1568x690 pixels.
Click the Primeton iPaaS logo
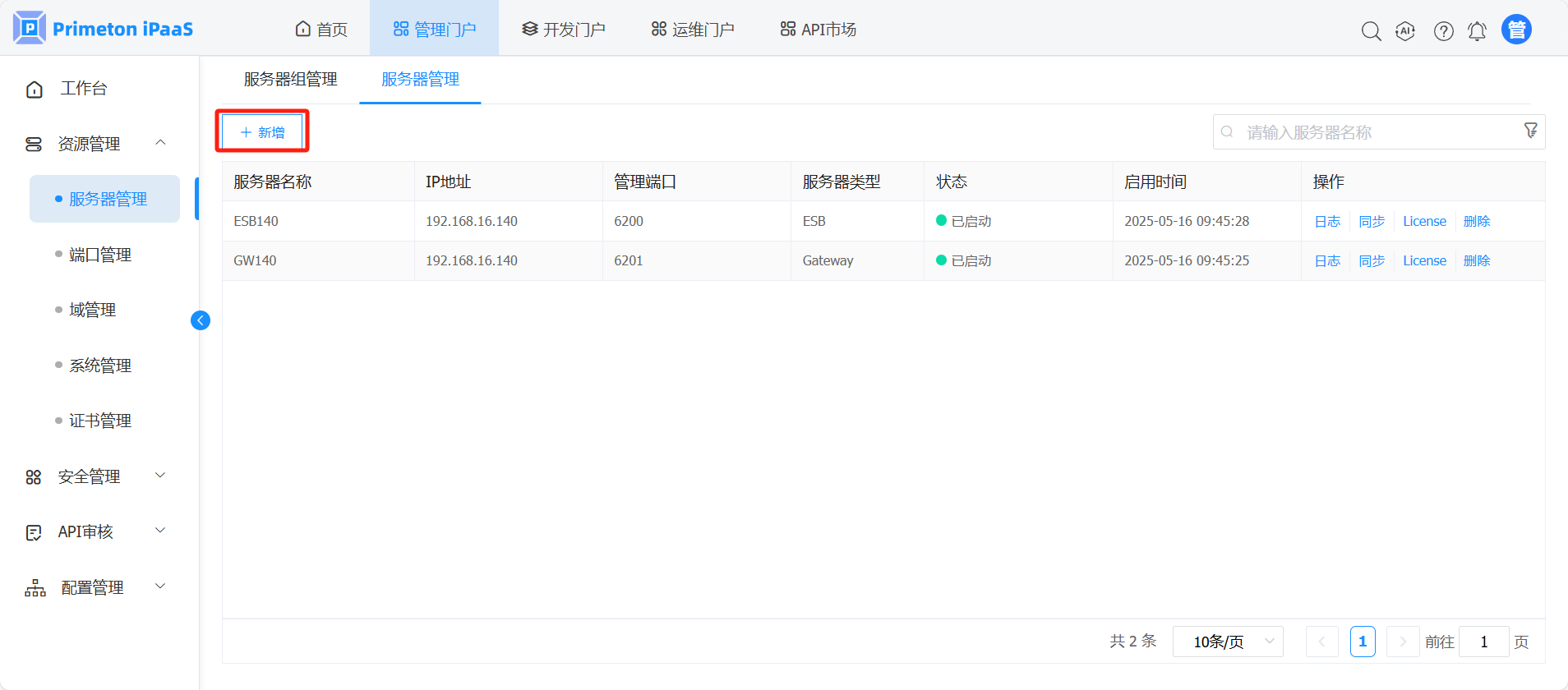[x=104, y=29]
